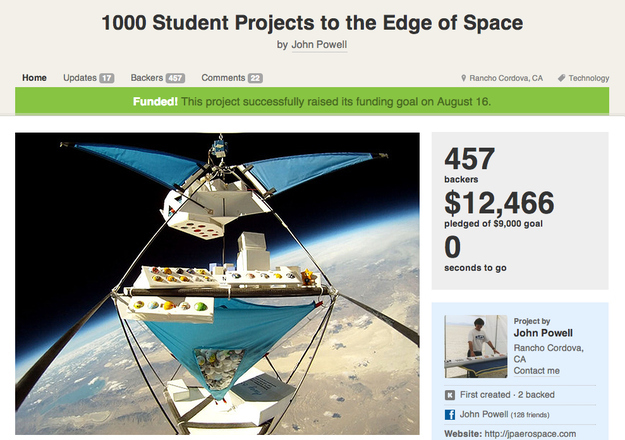This screenshot has width=625, height=440.
Task: Switch to the Updates tab
Action: coord(80,78)
